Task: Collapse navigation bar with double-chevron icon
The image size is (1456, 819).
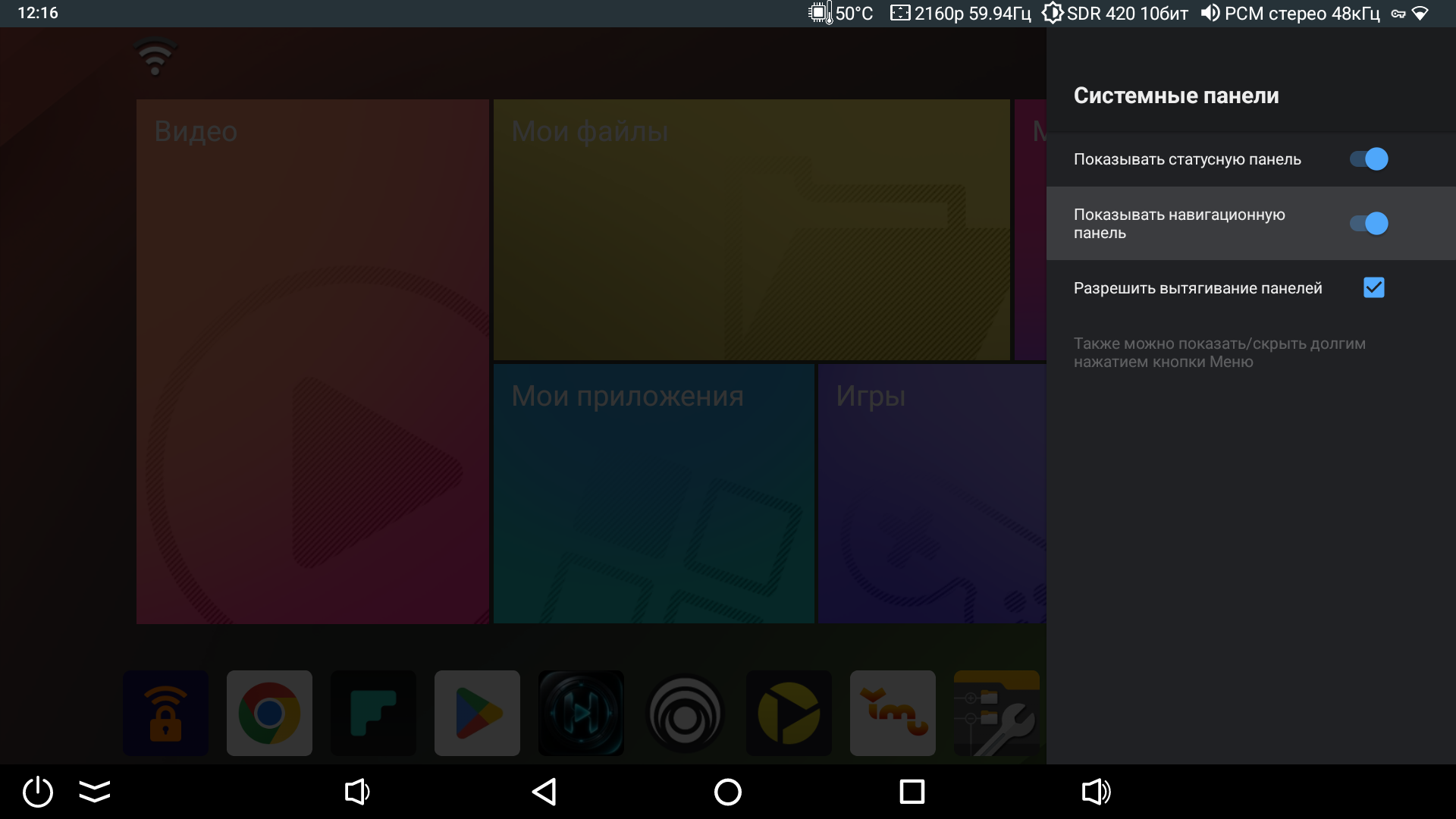Action: click(x=95, y=792)
